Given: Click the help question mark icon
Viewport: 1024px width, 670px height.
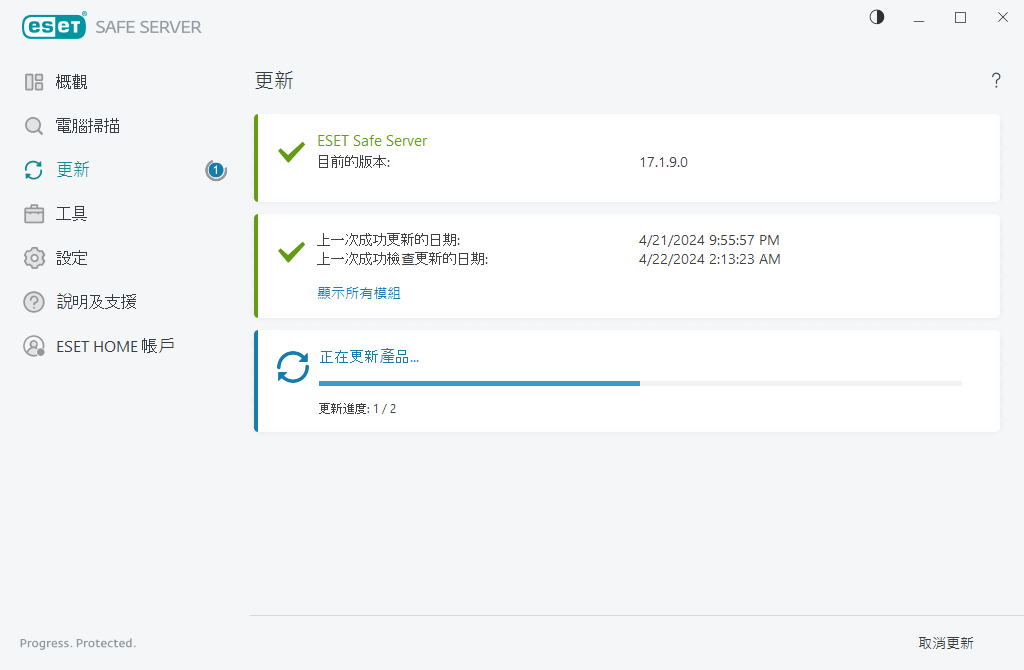Looking at the screenshot, I should [996, 81].
